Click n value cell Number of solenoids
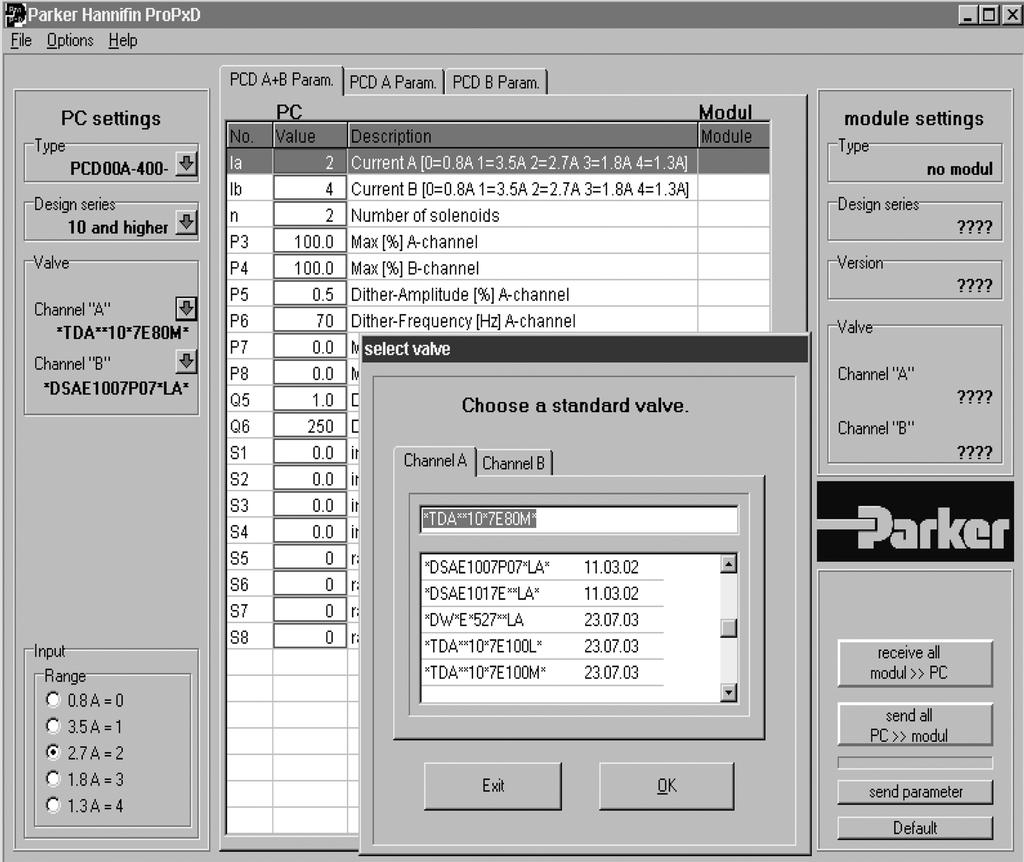 [x=310, y=215]
